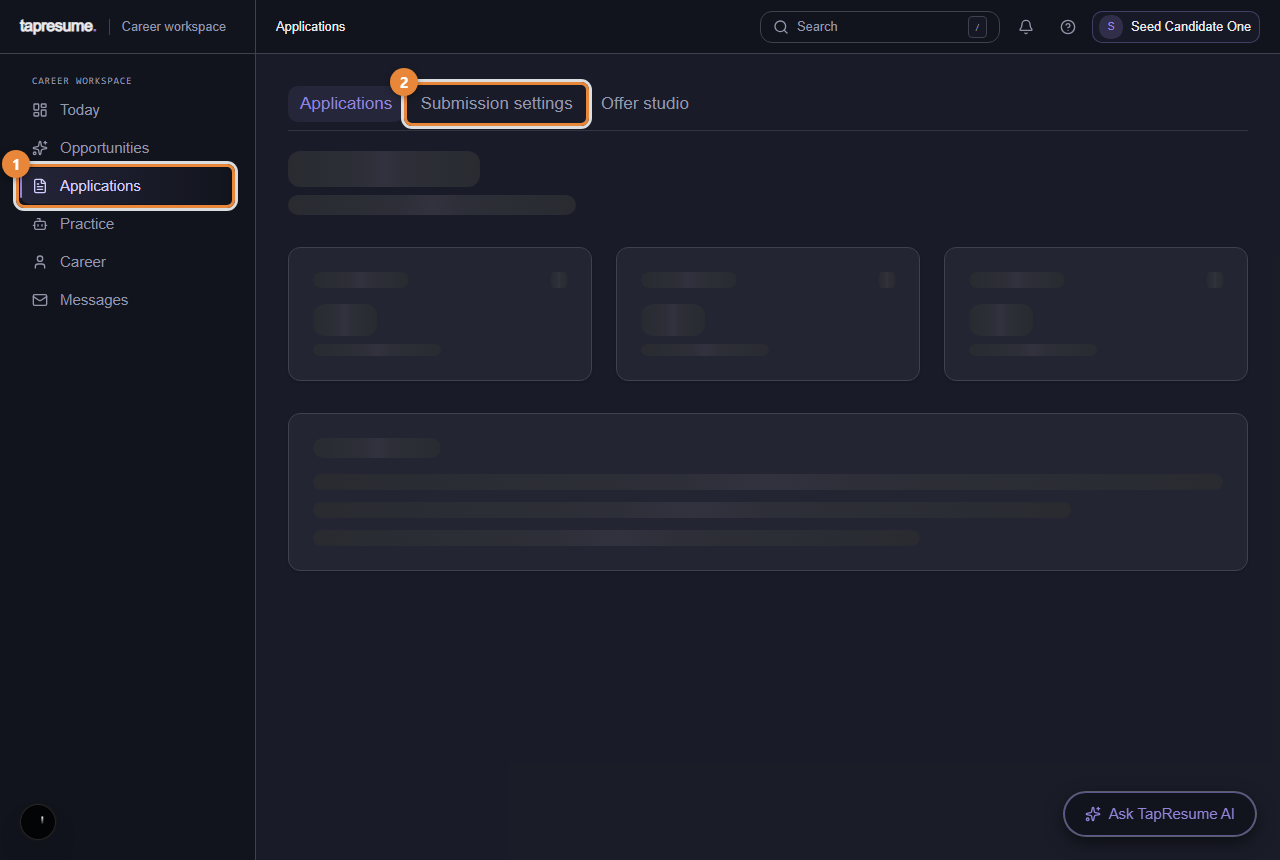Open Messages with the envelope icon

[40, 300]
